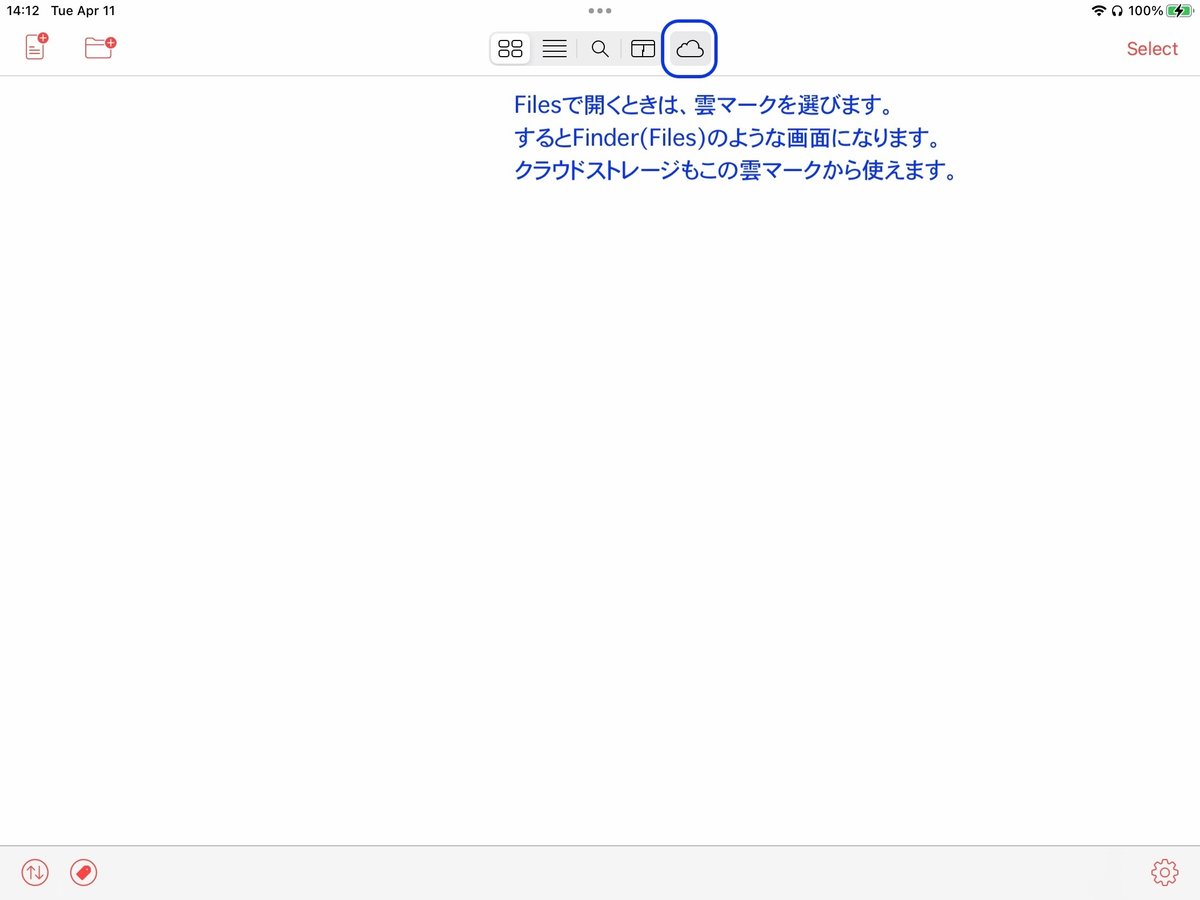The height and width of the screenshot is (900, 1200).
Task: Switch to grid view
Action: tap(511, 49)
